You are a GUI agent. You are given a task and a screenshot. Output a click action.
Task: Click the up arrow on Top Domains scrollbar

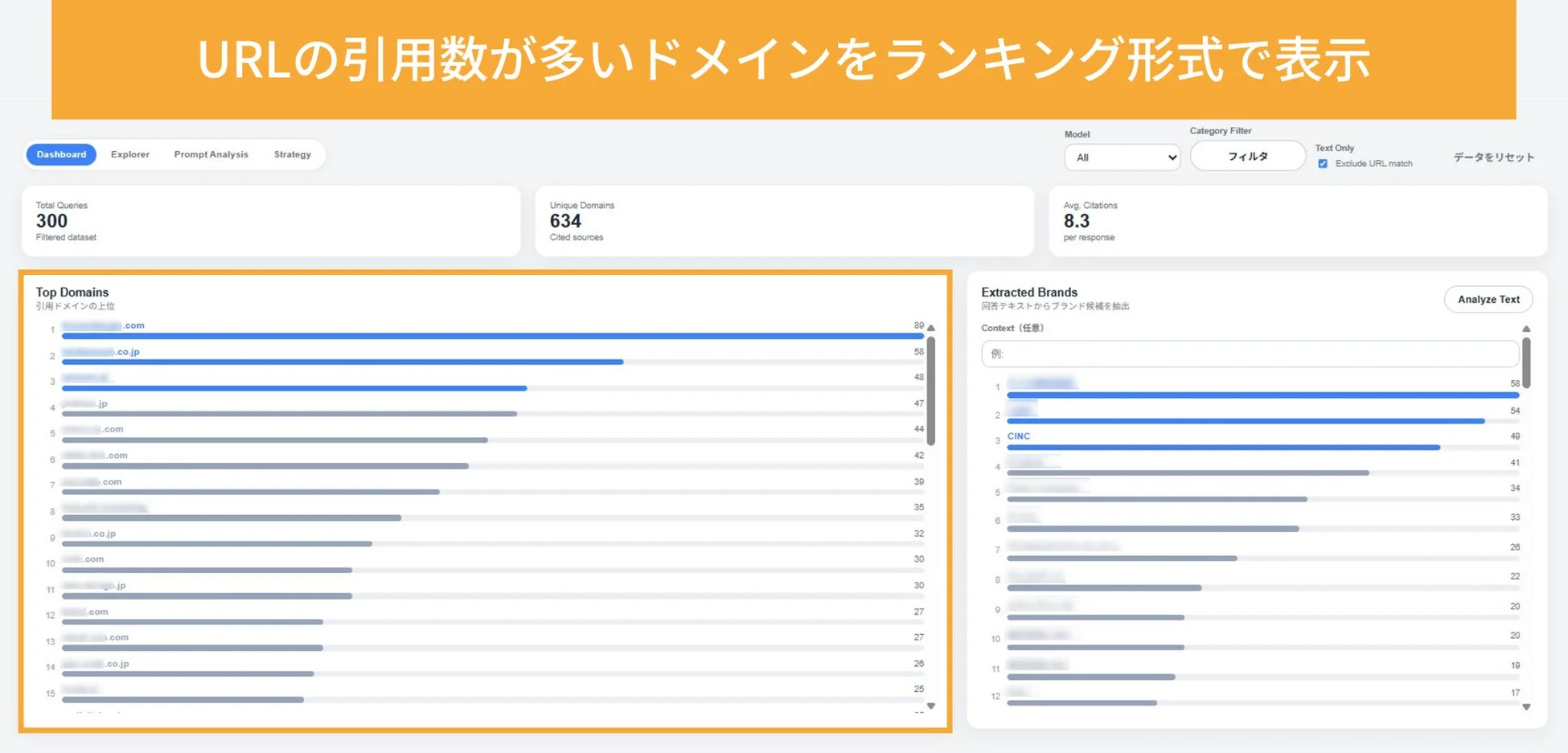[931, 328]
